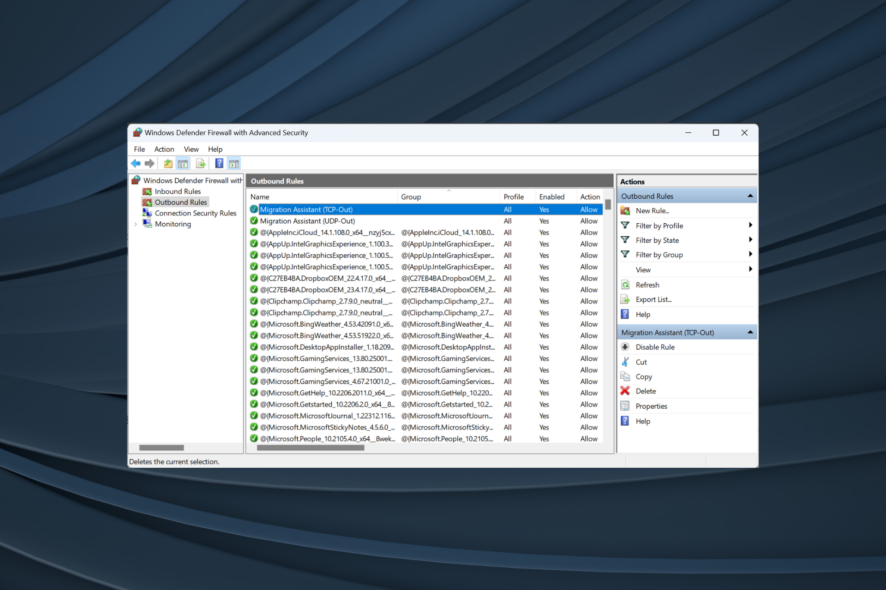Click the console tree horizontal scrollbar thumb
This screenshot has height=590, width=886.
[x=162, y=448]
